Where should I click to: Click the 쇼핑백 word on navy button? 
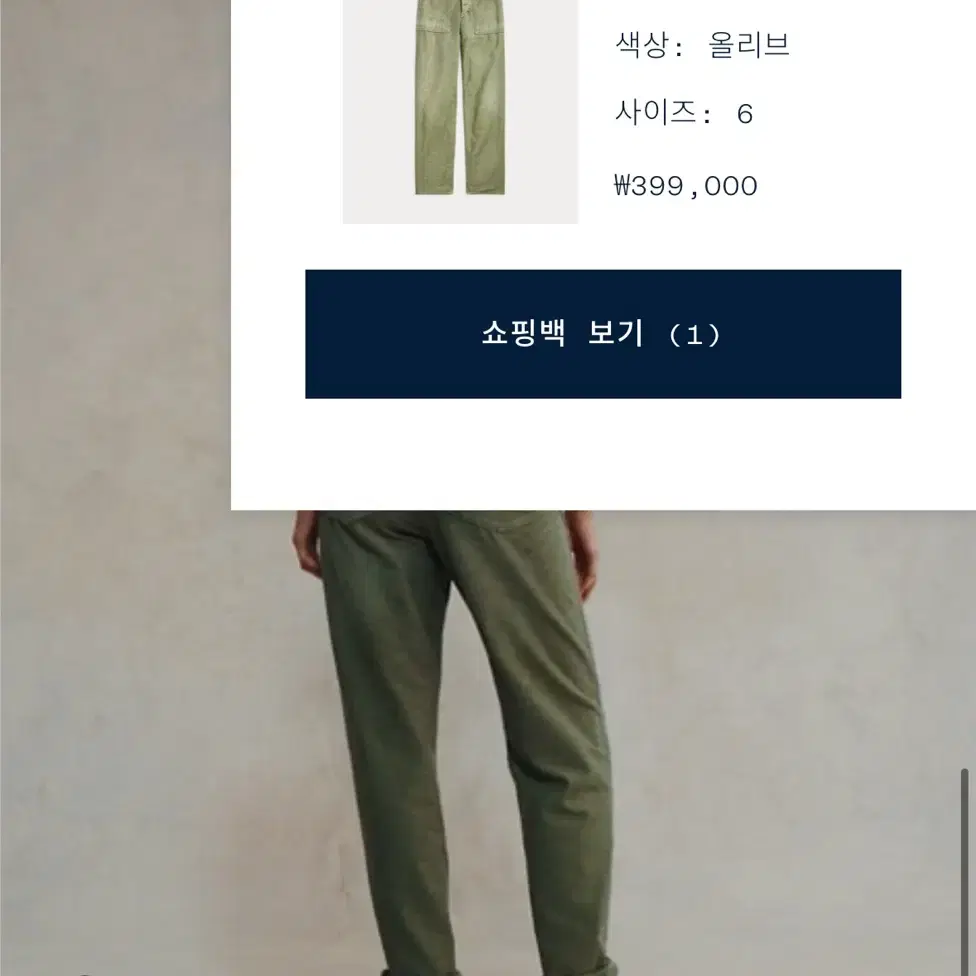coord(523,334)
